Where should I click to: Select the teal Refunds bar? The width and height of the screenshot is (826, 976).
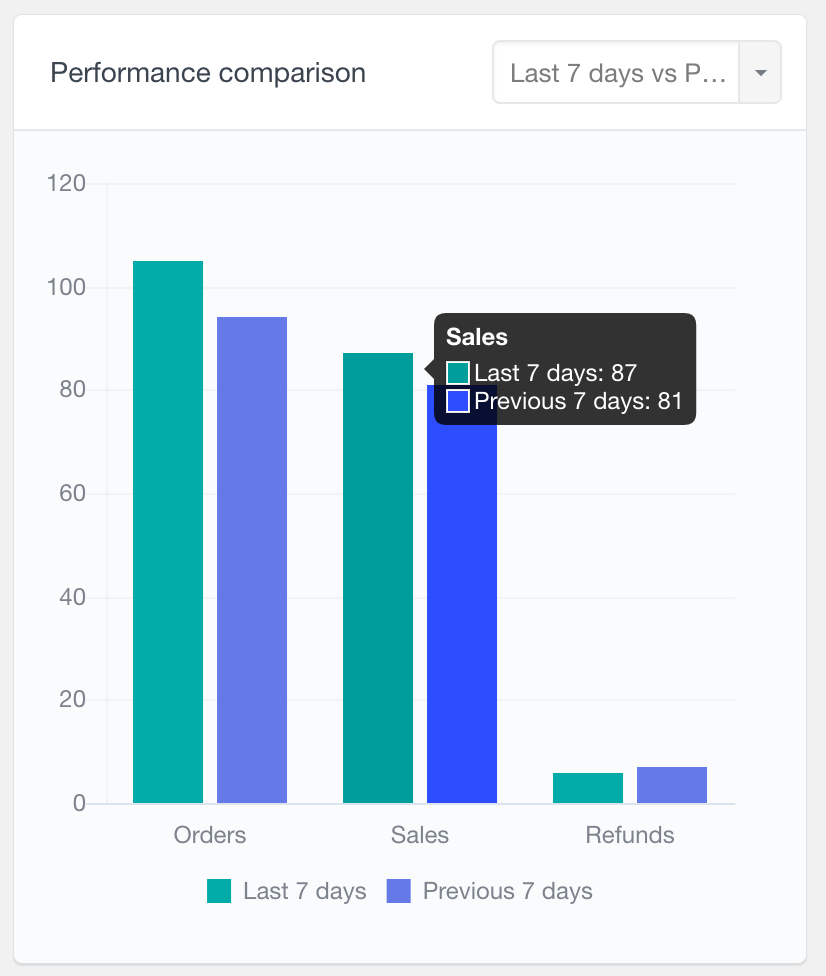click(588, 788)
